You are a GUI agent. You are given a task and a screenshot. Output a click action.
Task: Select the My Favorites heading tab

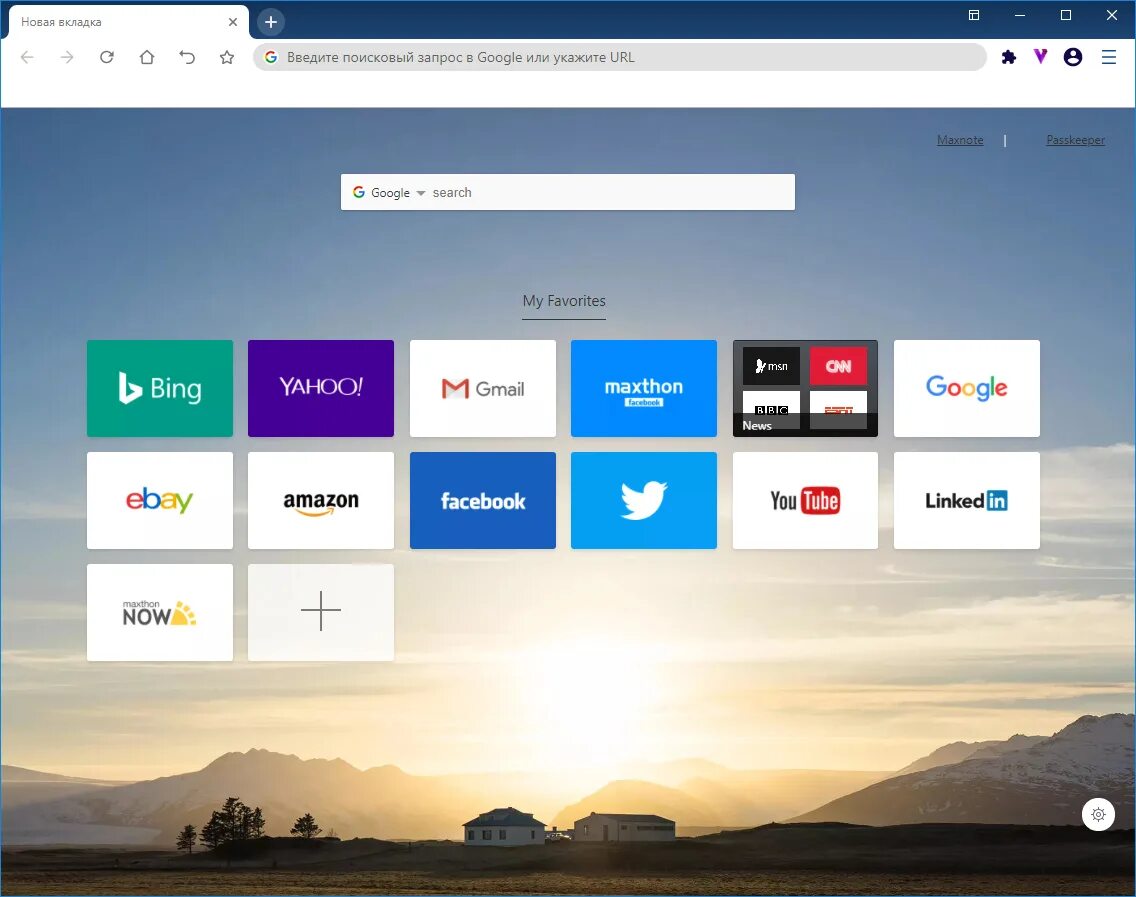[x=564, y=301]
